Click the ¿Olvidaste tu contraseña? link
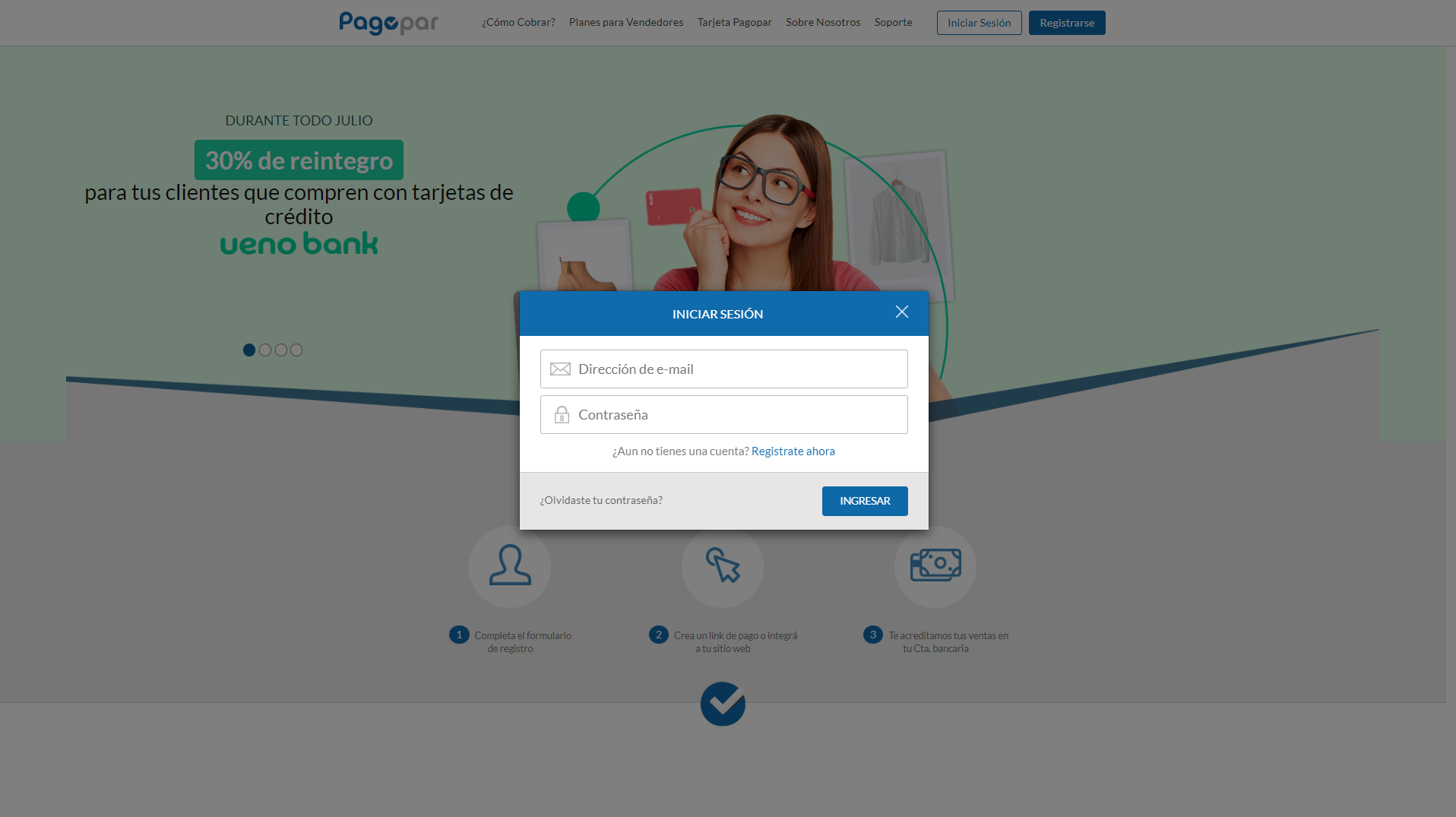1456x817 pixels. point(601,500)
